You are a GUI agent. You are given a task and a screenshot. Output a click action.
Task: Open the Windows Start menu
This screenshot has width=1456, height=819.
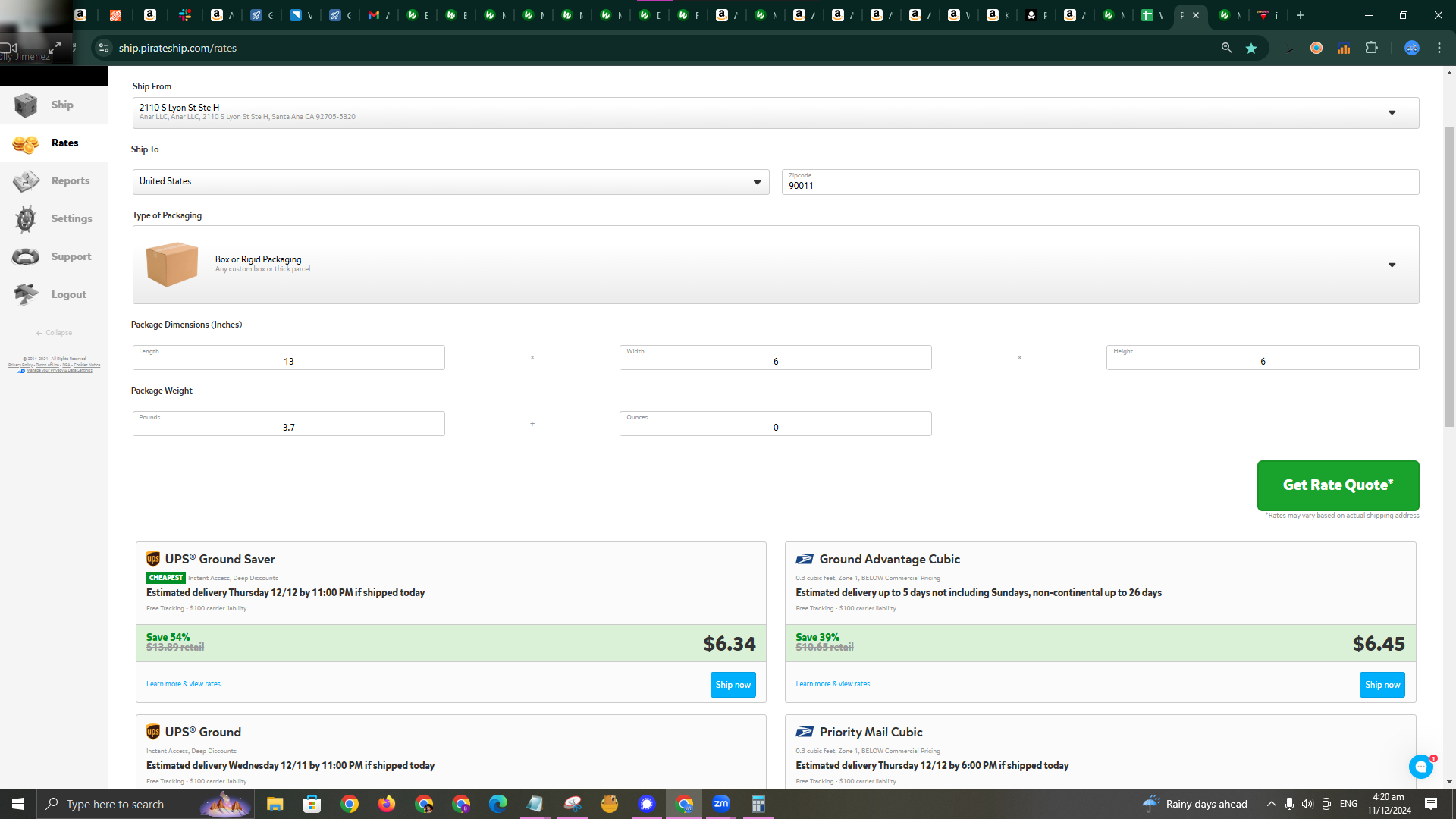pos(18,804)
